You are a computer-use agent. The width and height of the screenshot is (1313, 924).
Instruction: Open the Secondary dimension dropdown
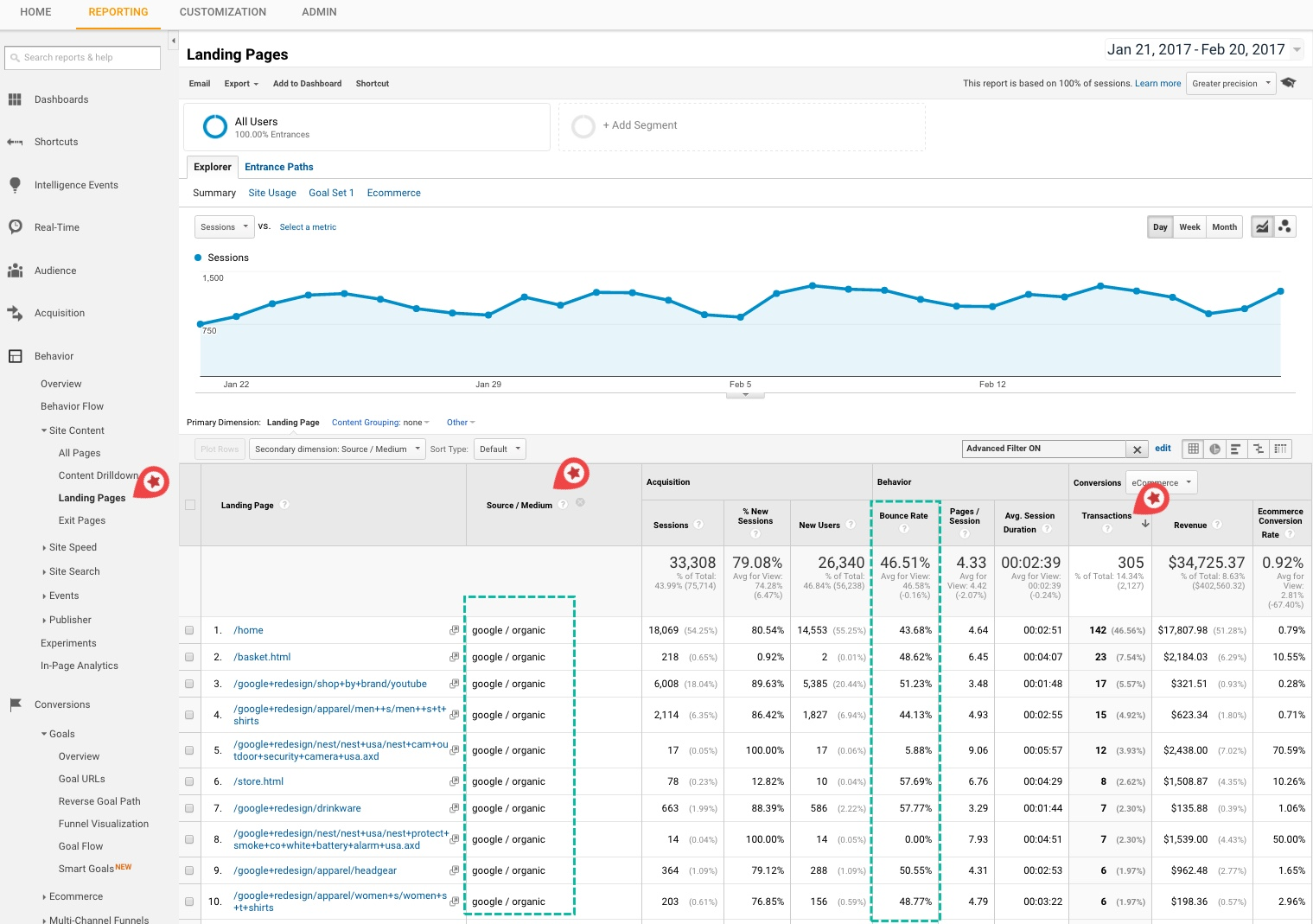point(337,449)
